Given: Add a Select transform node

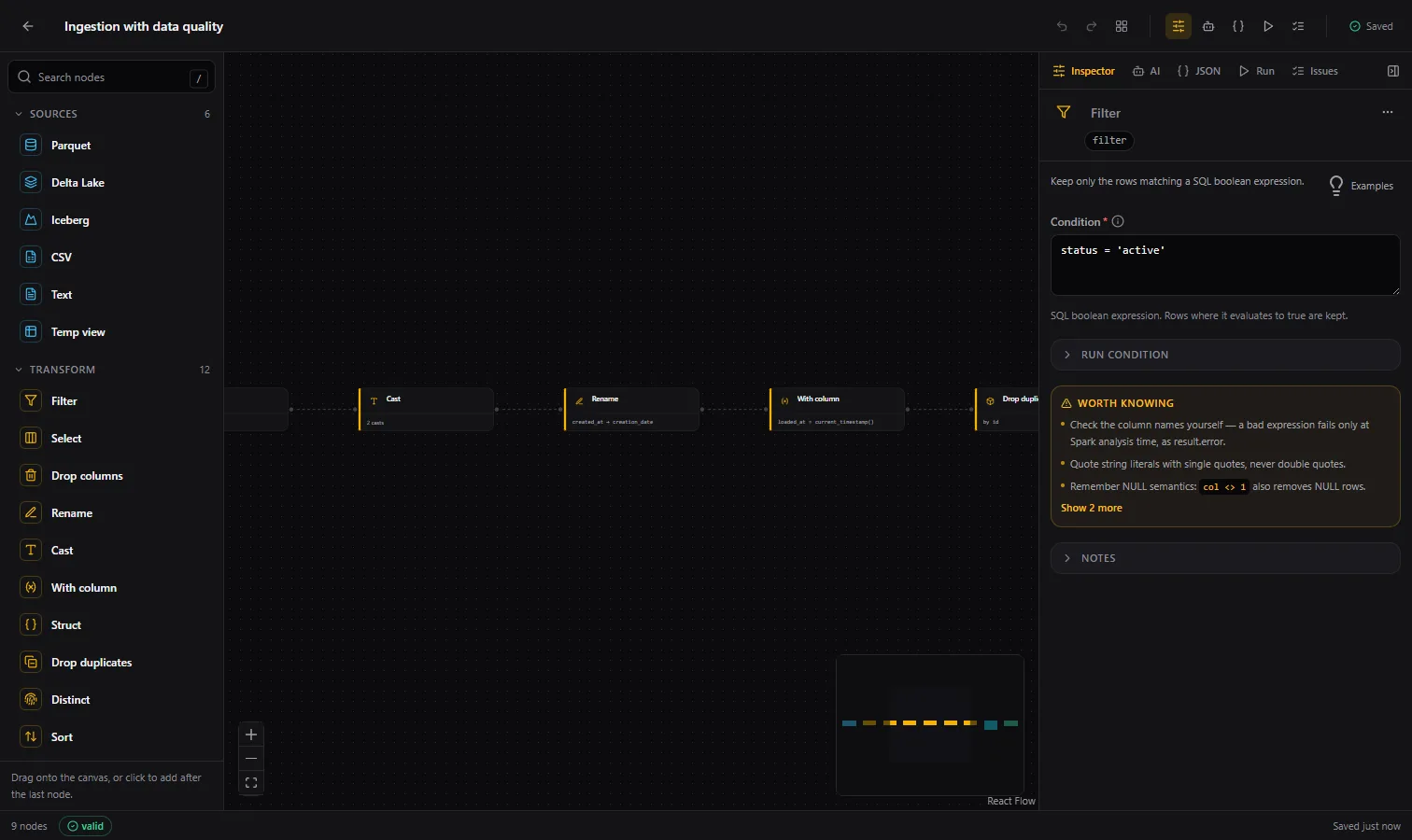Looking at the screenshot, I should (112, 439).
